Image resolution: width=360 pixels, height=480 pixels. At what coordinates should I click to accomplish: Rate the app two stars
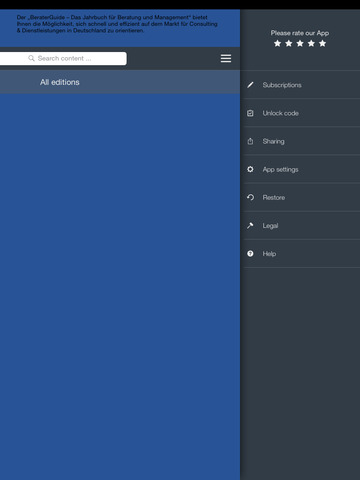click(x=289, y=43)
